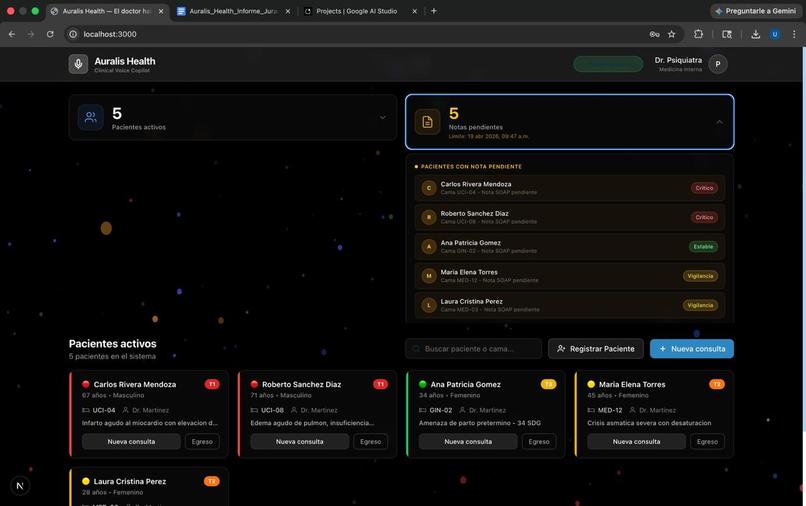
Task: Reload the localhost page
Action: pos(50,34)
